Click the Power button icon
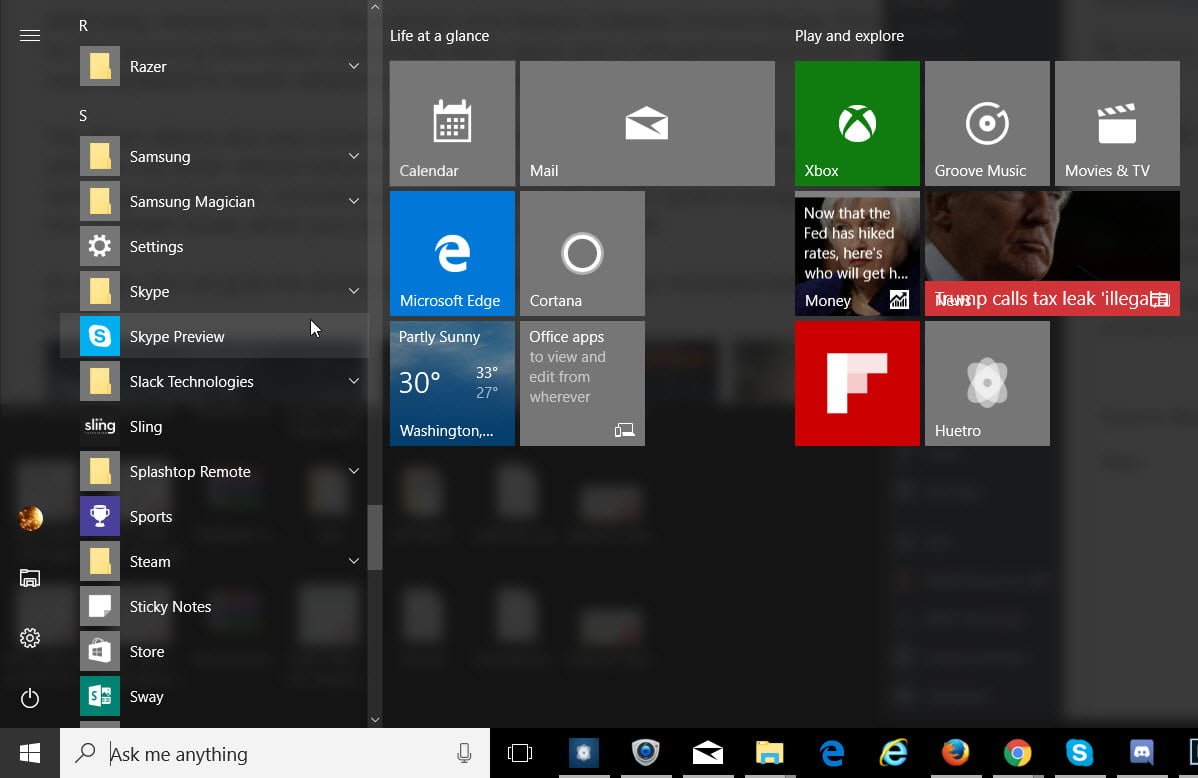This screenshot has width=1198, height=778. click(x=30, y=698)
